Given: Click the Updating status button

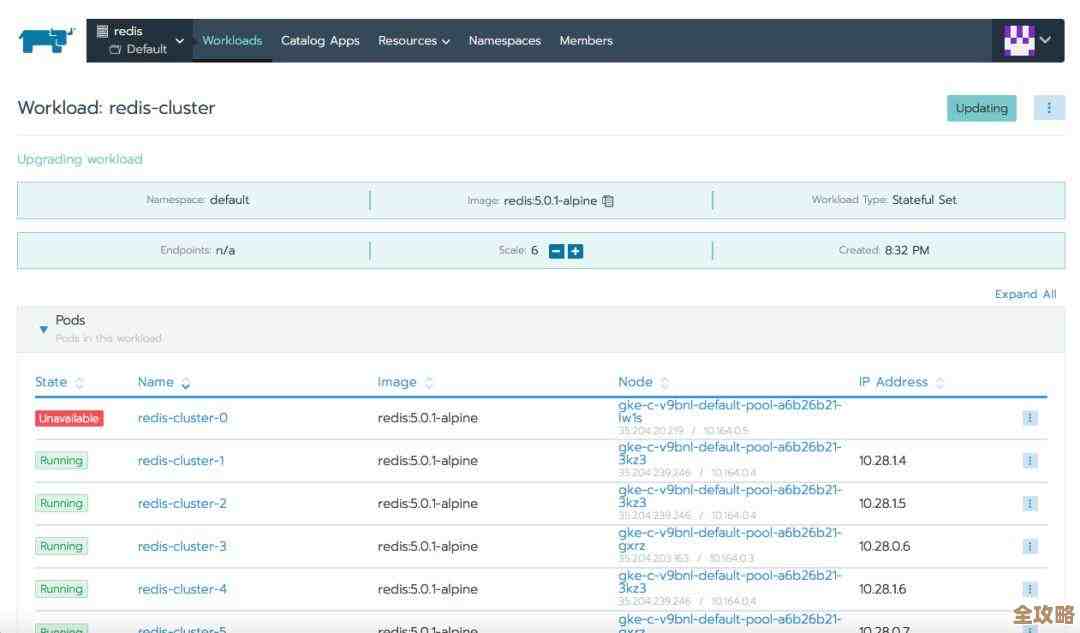Looking at the screenshot, I should coord(981,108).
